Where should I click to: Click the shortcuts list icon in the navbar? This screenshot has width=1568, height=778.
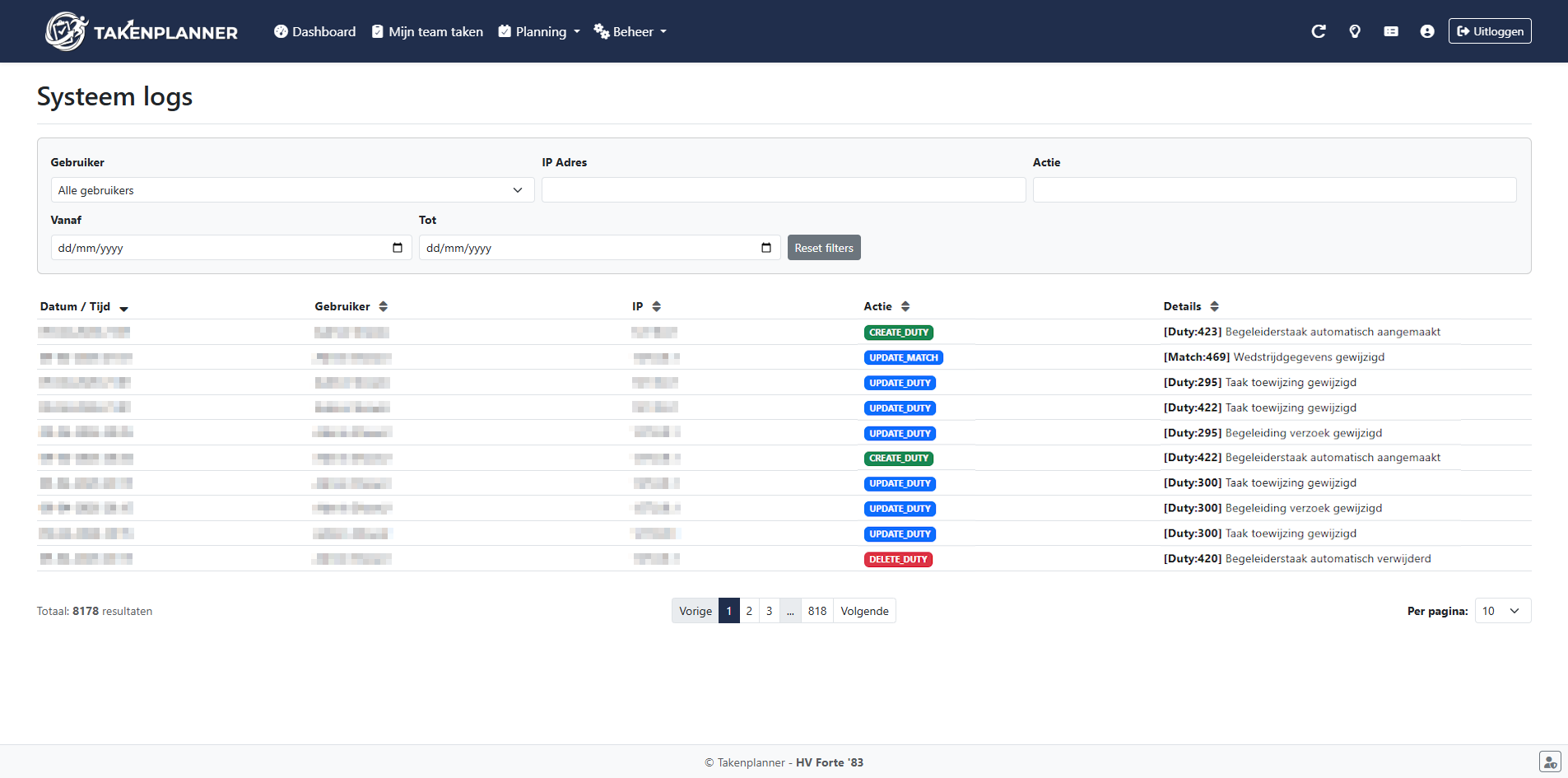1391,30
